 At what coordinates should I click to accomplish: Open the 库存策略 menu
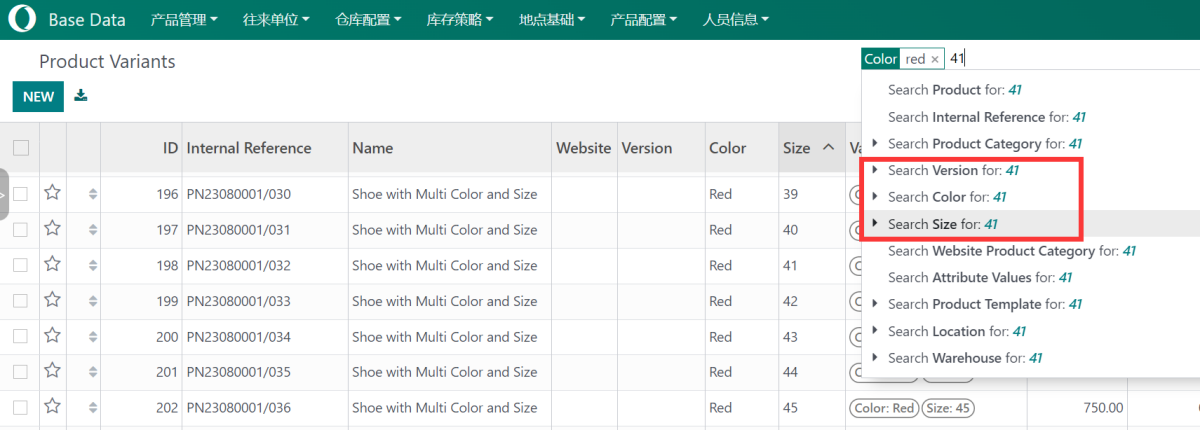461,19
